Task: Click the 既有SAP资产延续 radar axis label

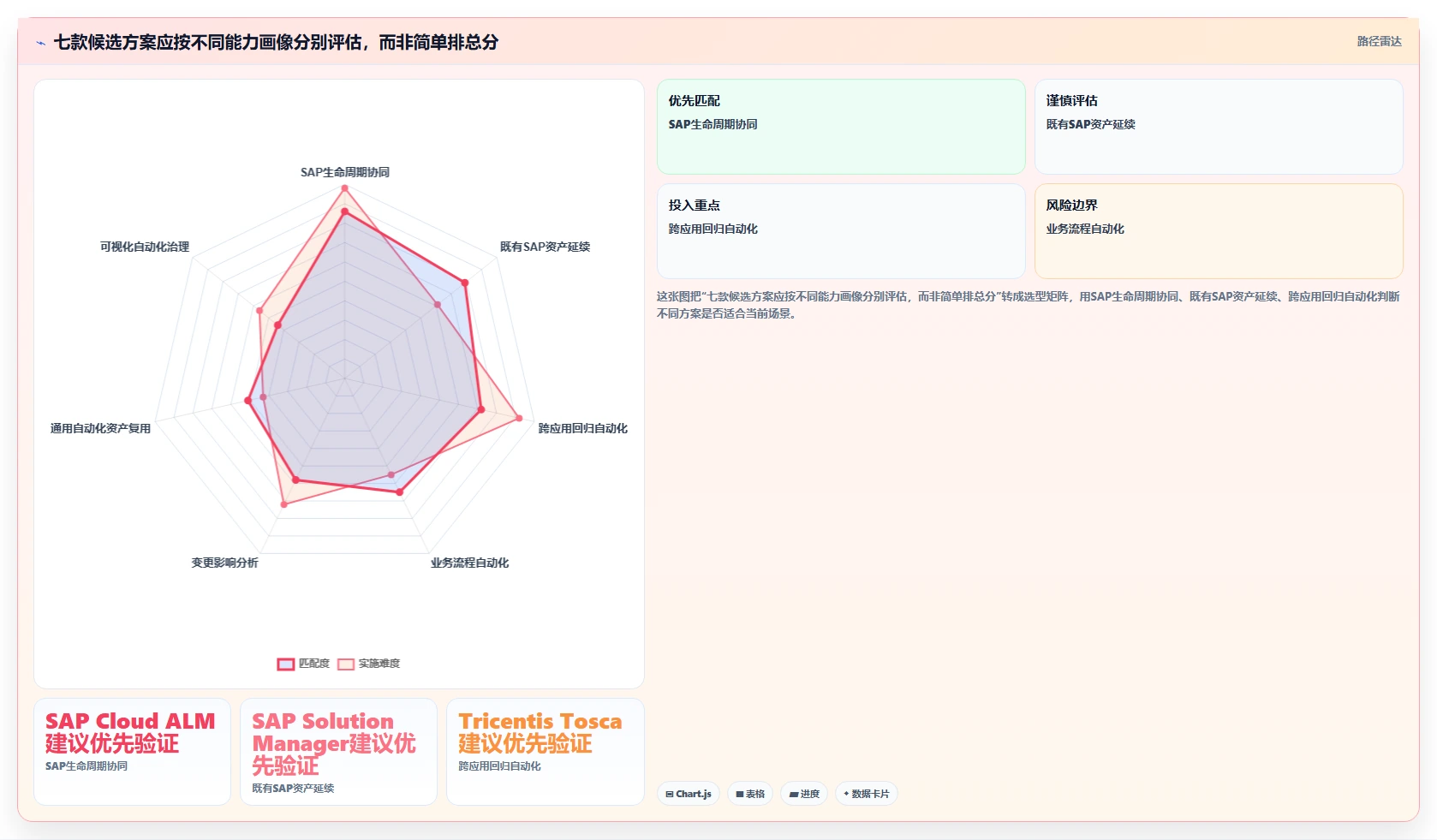Action: [x=545, y=247]
